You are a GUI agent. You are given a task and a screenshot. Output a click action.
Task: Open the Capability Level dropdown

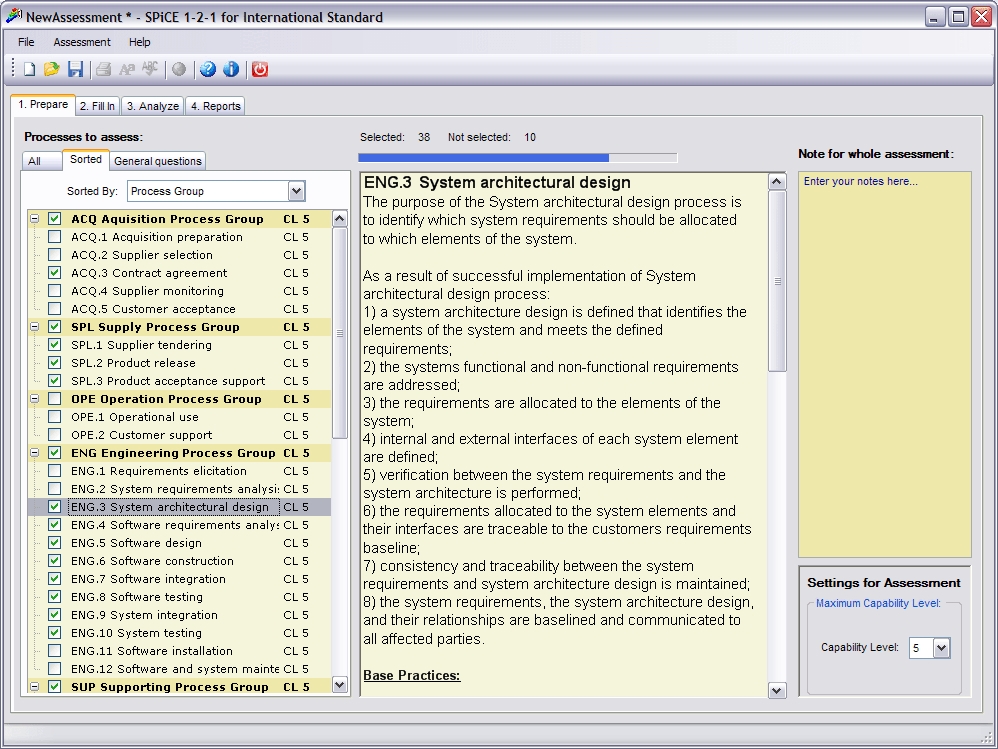pos(940,648)
